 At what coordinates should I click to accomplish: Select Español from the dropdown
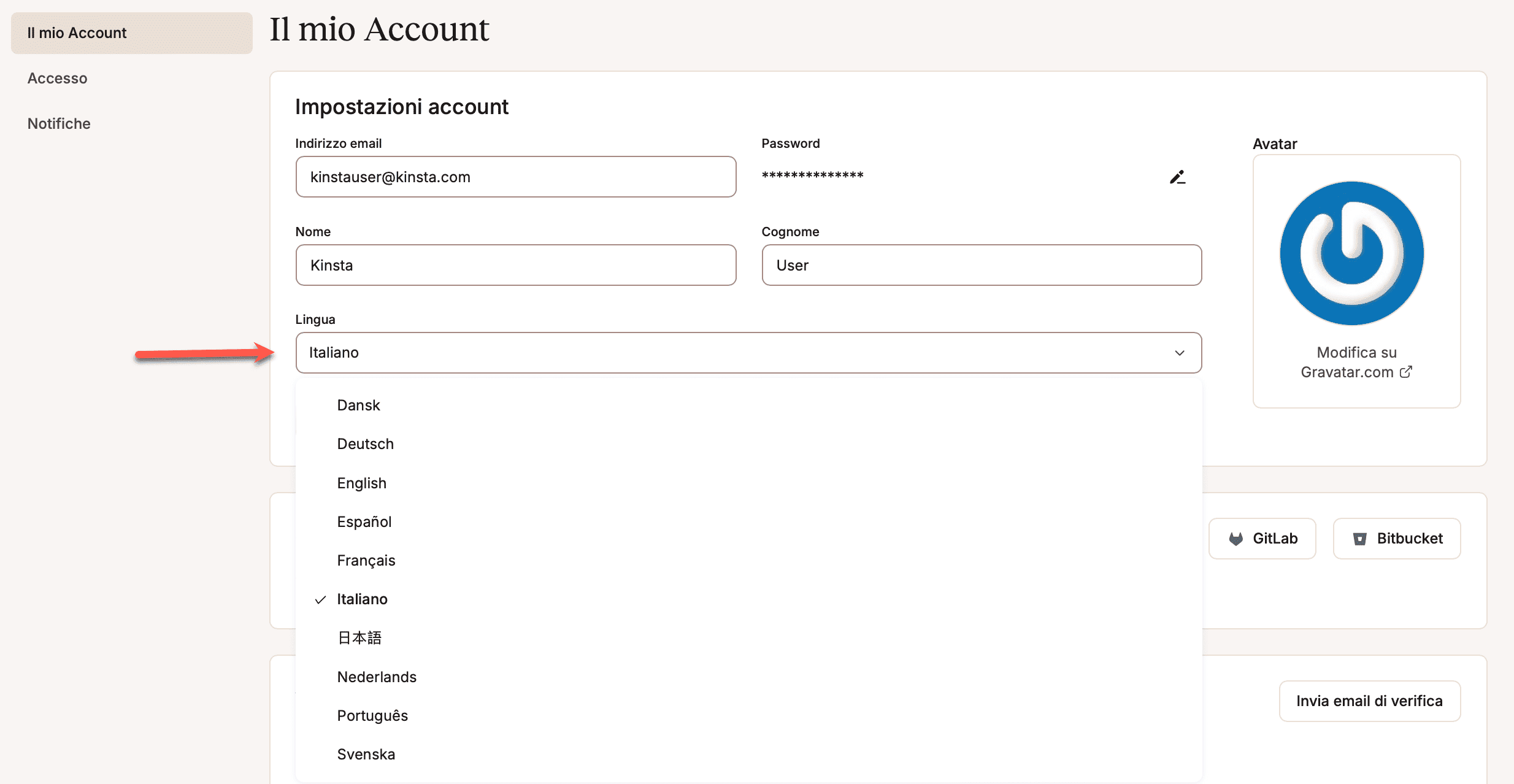364,522
